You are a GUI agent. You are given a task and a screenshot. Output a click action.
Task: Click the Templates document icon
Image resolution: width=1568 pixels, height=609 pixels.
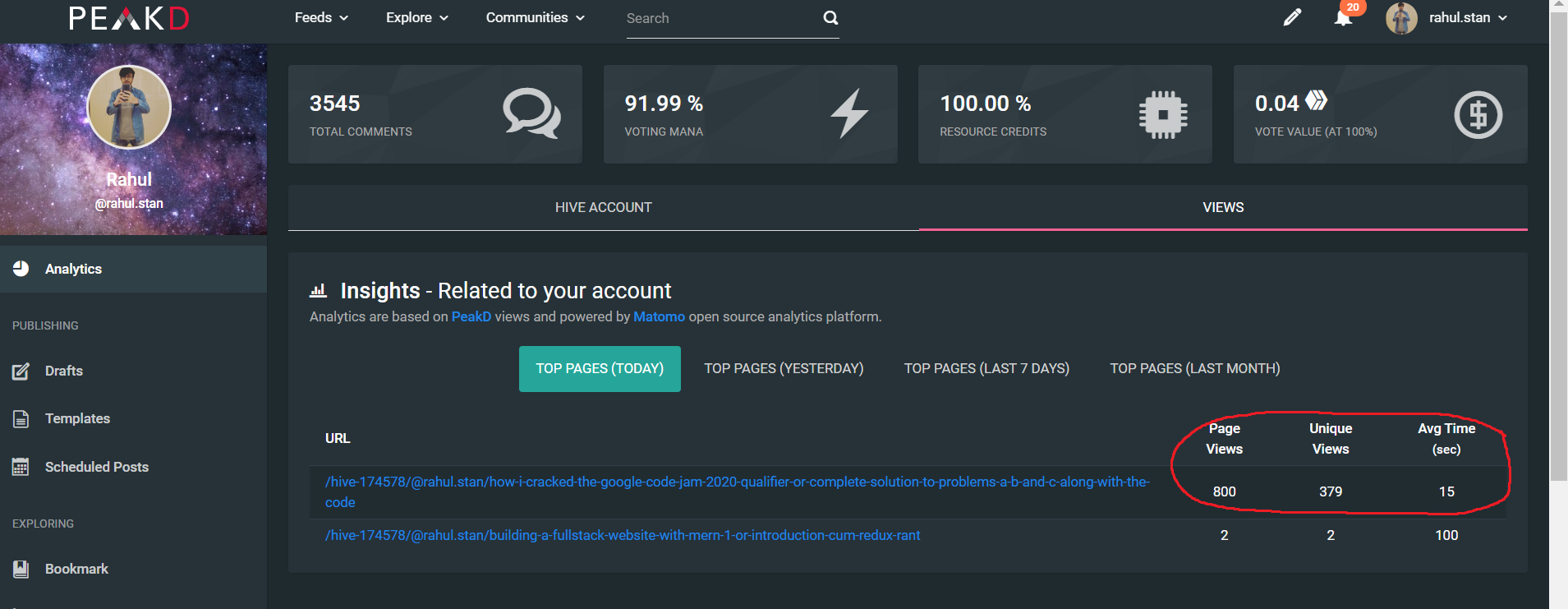21,419
